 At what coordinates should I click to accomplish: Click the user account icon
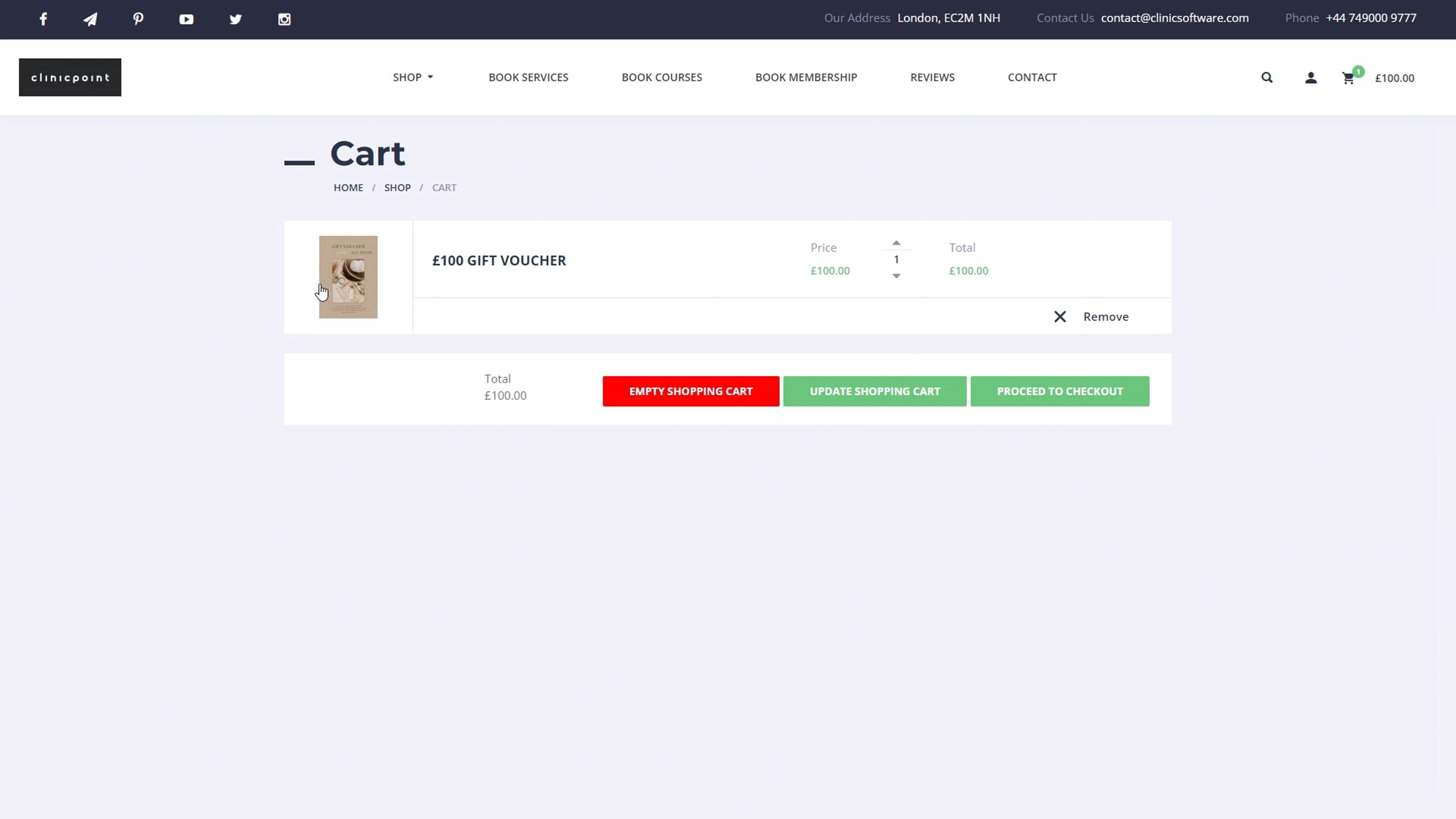(x=1311, y=77)
